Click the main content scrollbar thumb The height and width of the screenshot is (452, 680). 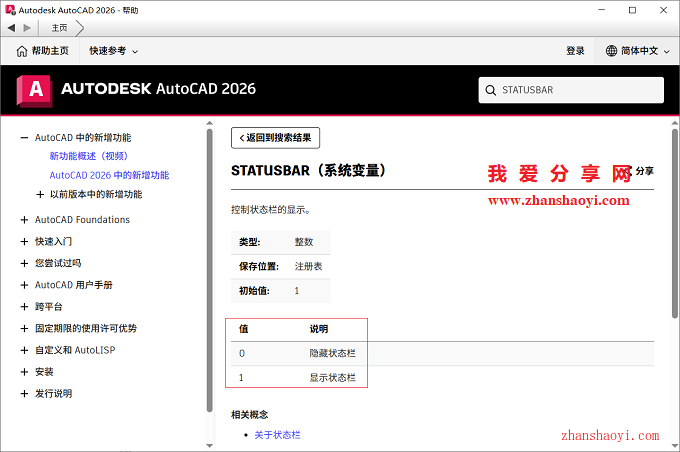click(674, 223)
